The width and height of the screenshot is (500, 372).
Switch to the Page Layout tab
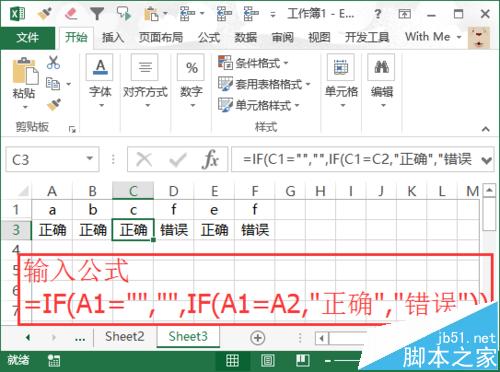[x=161, y=37]
